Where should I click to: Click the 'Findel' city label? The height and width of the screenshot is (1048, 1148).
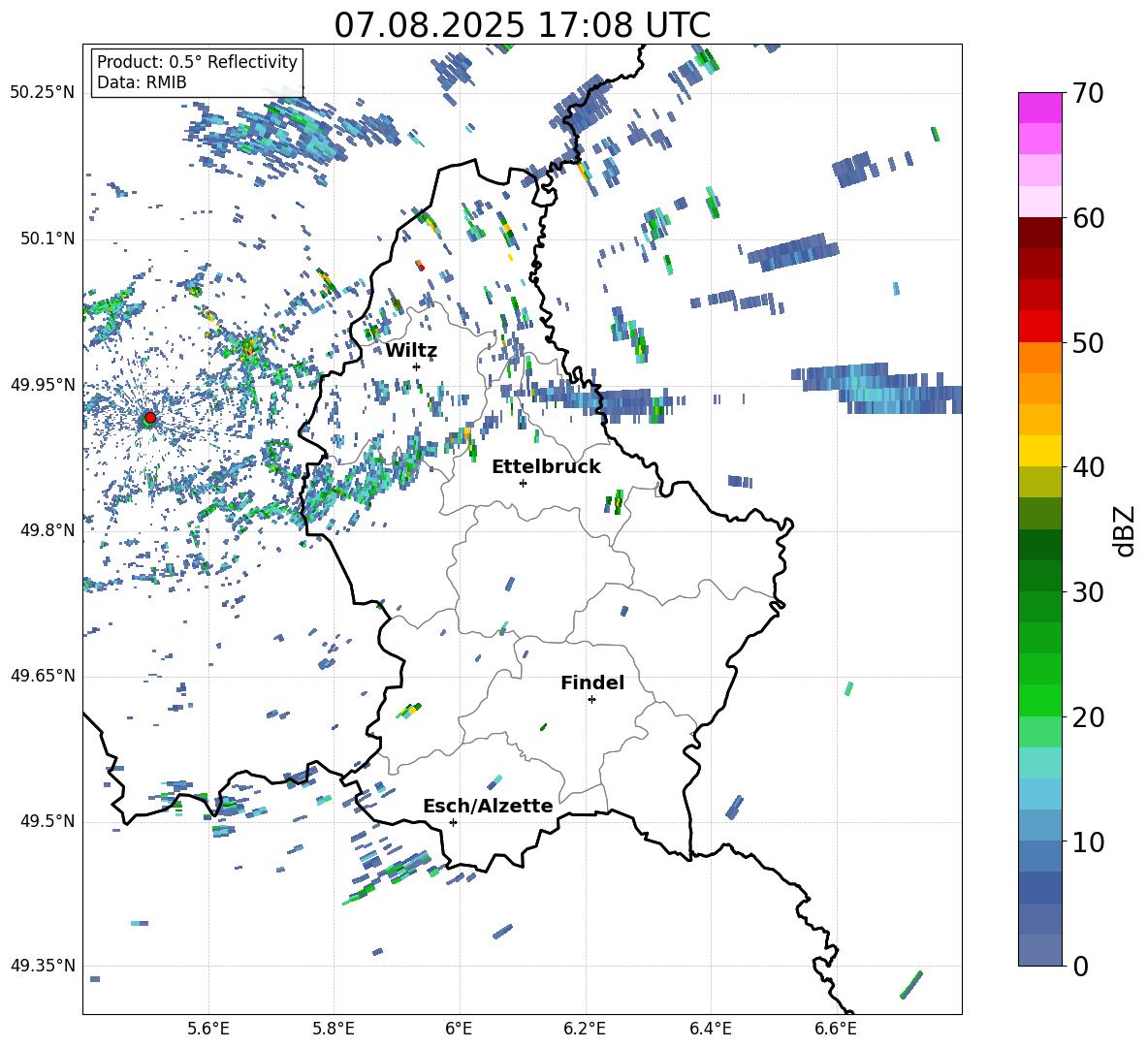592,683
